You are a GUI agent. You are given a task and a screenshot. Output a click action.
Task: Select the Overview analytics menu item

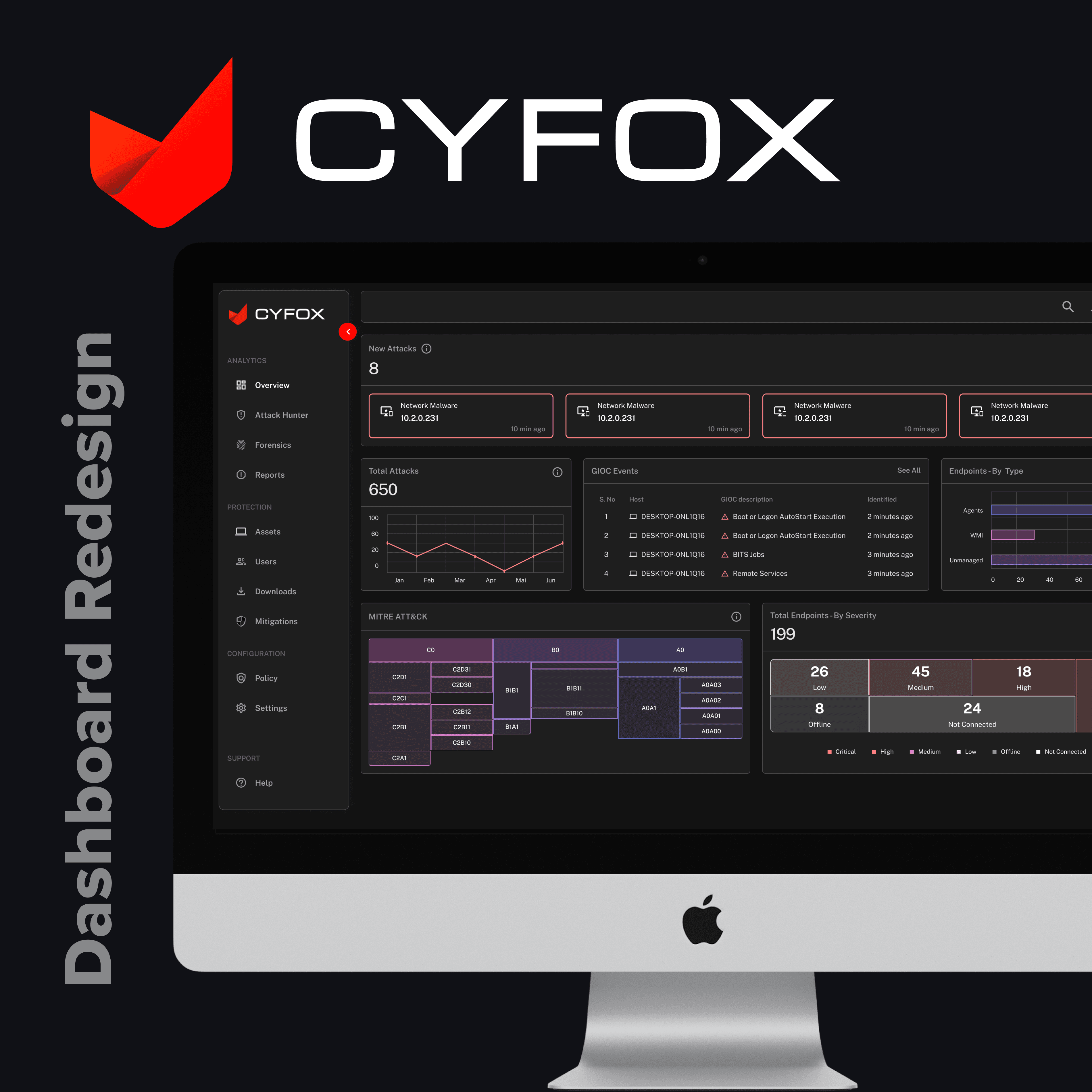point(272,385)
